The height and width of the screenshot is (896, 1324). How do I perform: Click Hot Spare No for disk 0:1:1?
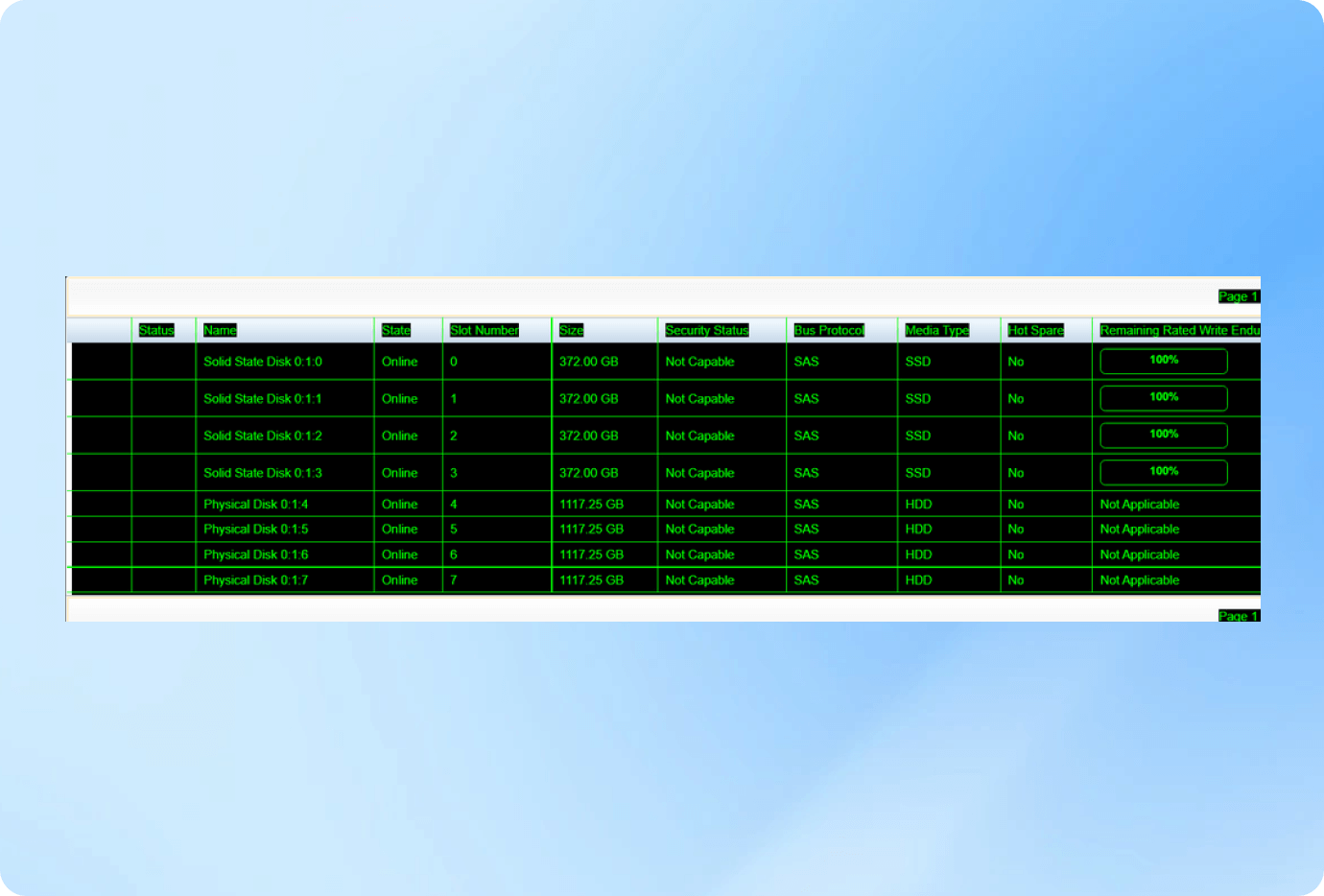point(1016,399)
